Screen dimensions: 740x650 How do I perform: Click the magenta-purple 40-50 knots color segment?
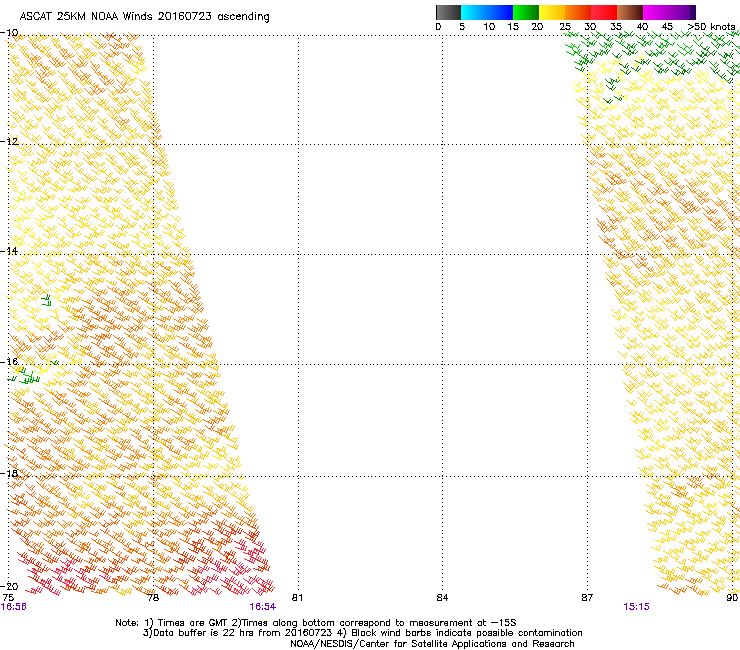[669, 12]
